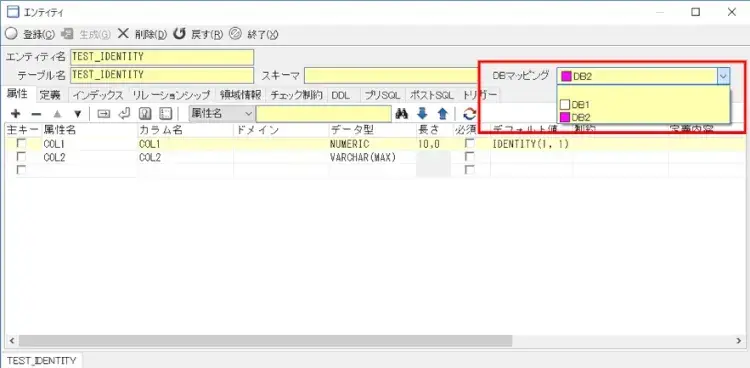Click the 戻す(R) button label
The width and height of the screenshot is (750, 368).
(207, 34)
